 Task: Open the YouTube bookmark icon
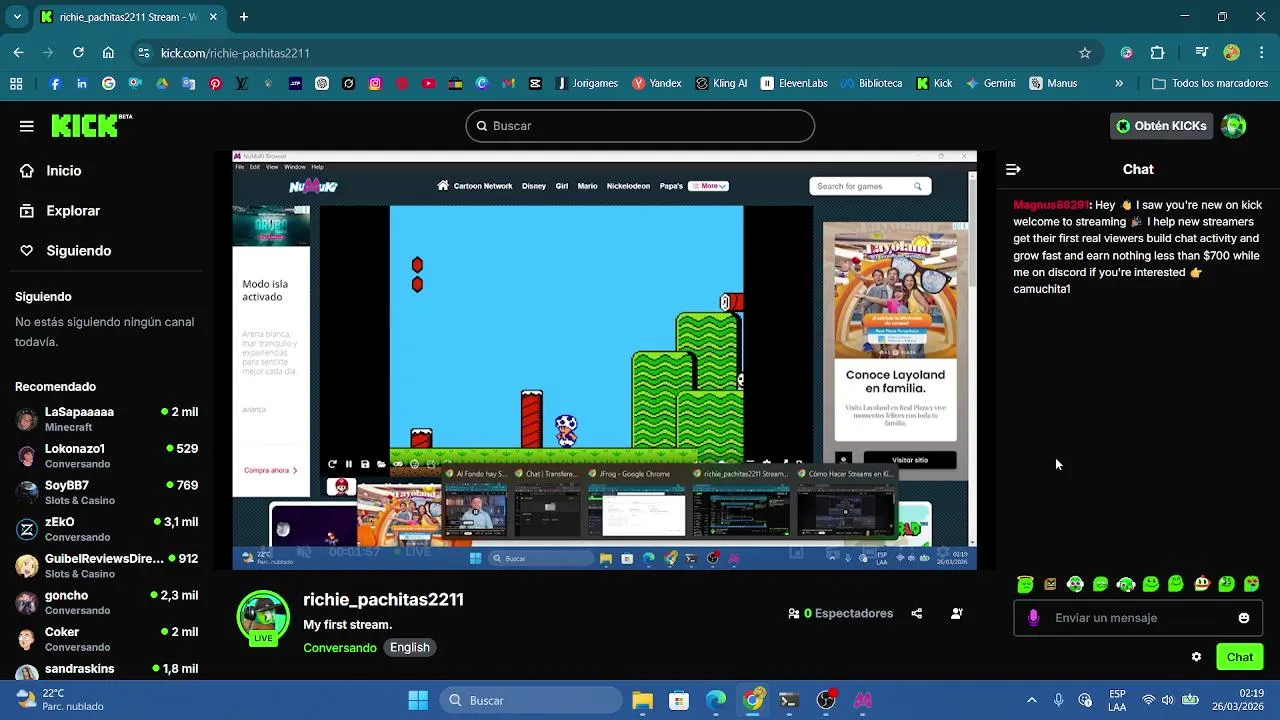click(429, 84)
